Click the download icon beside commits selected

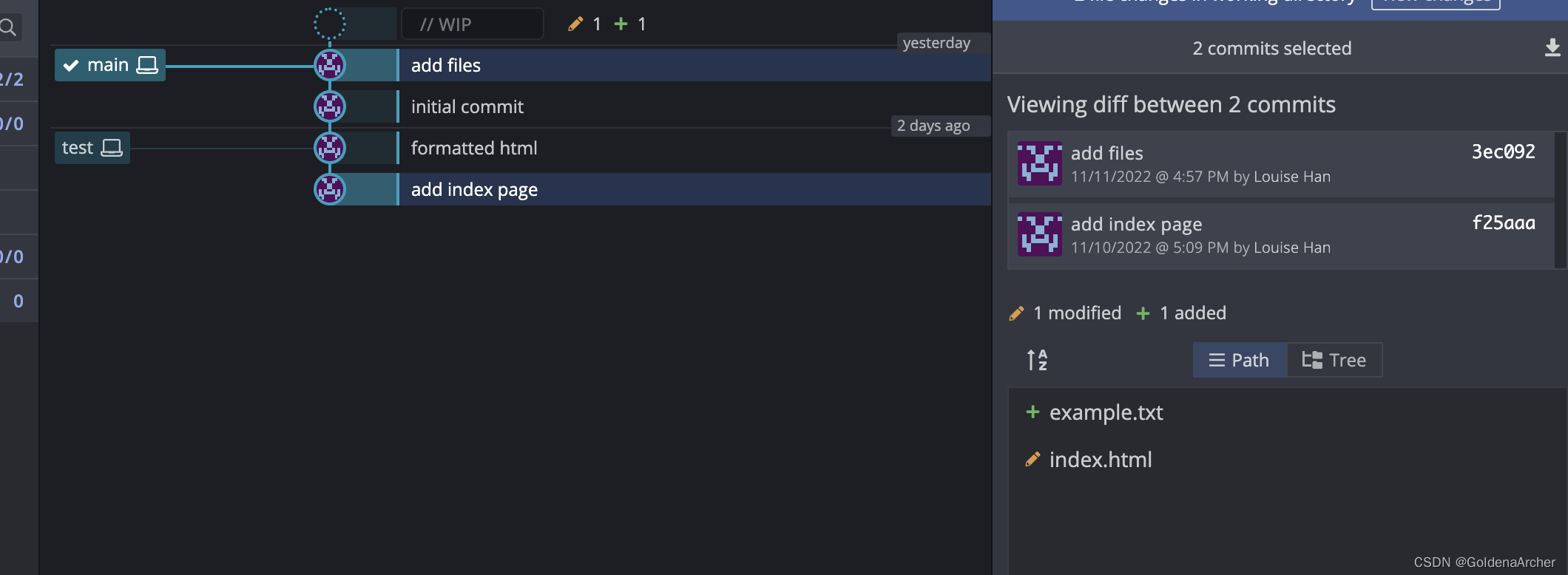1552,48
